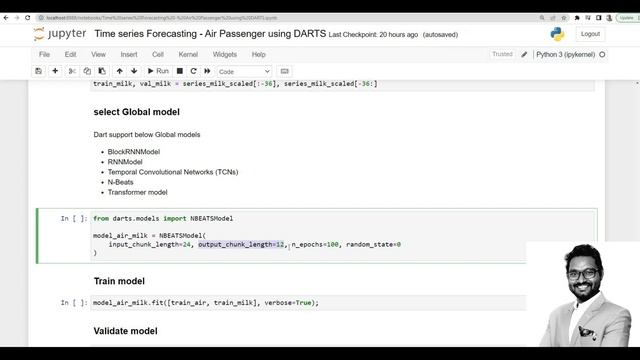The image size is (640, 360).
Task: Open the File menu
Action: pos(44,54)
